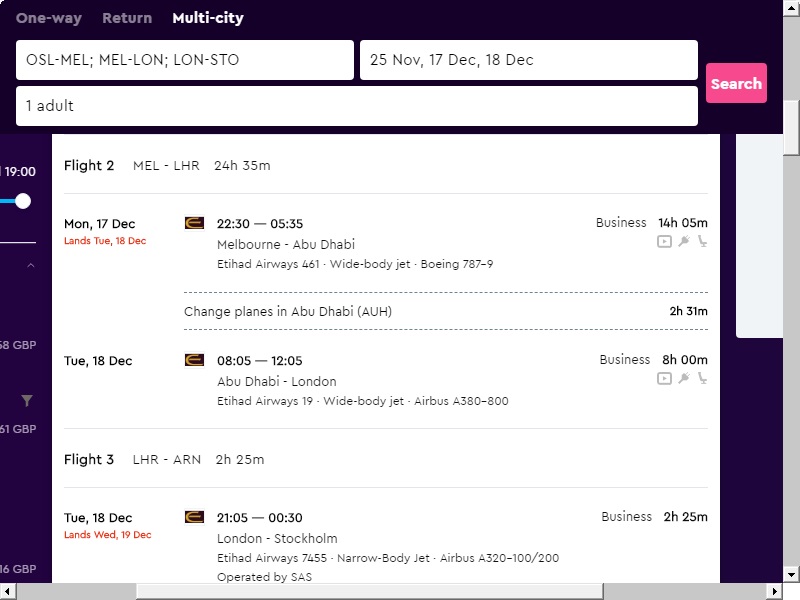The height and width of the screenshot is (600, 800).
Task: Click power outlet icon on Melbourne - Abu Dhabi segment
Action: [684, 241]
